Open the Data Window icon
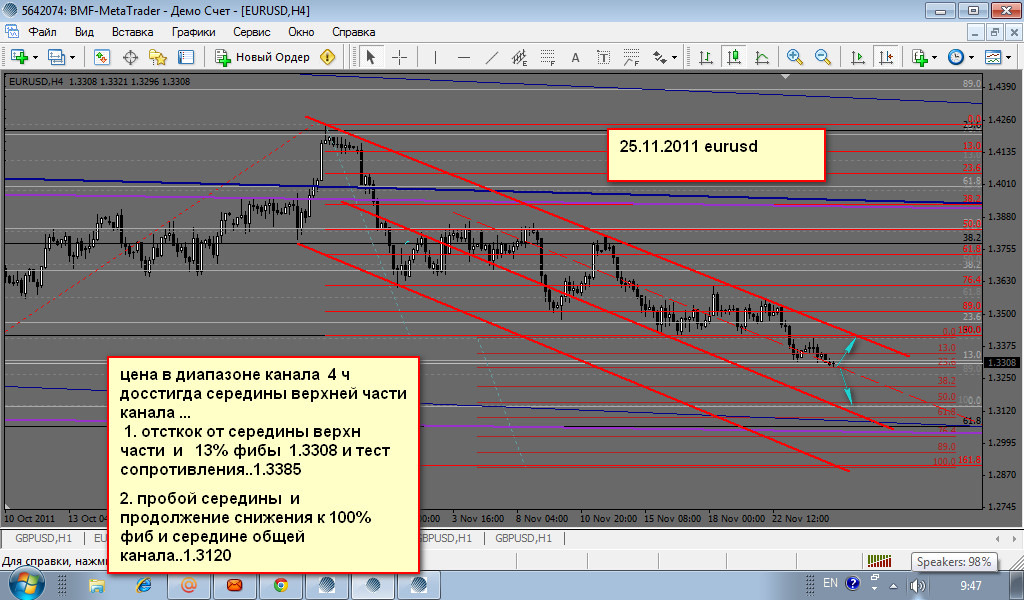Screen dimensions: 1024x600 click(x=130, y=57)
